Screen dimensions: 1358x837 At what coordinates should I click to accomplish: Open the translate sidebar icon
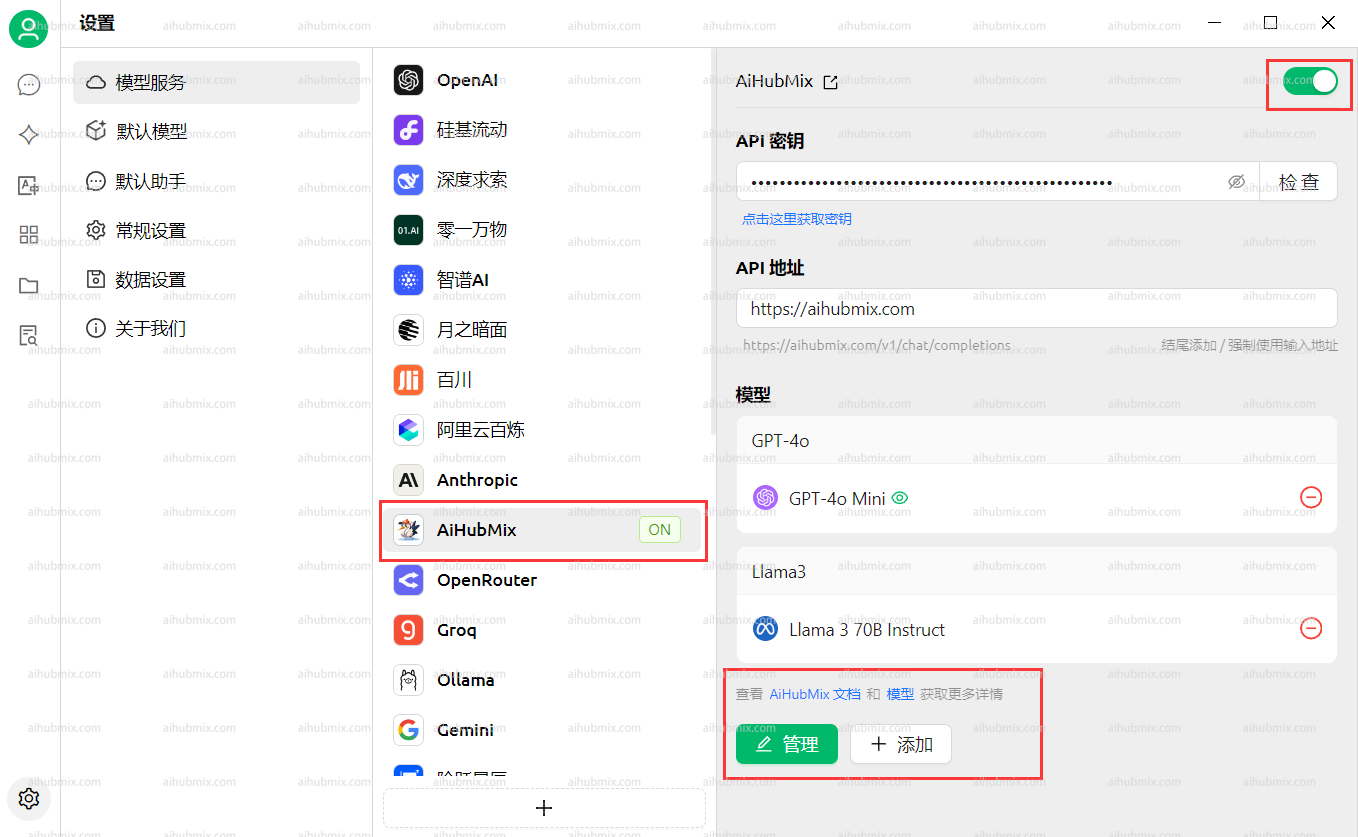[x=29, y=185]
